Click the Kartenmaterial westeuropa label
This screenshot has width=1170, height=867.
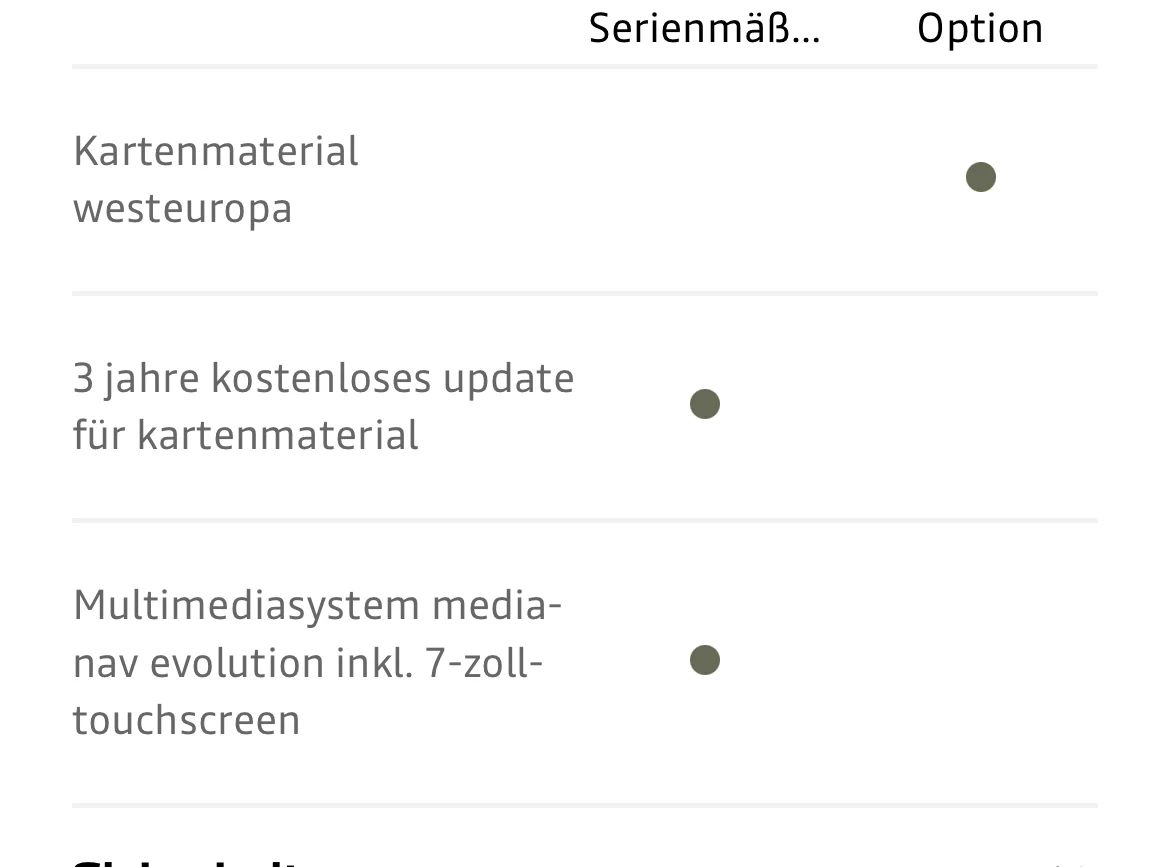tap(216, 179)
